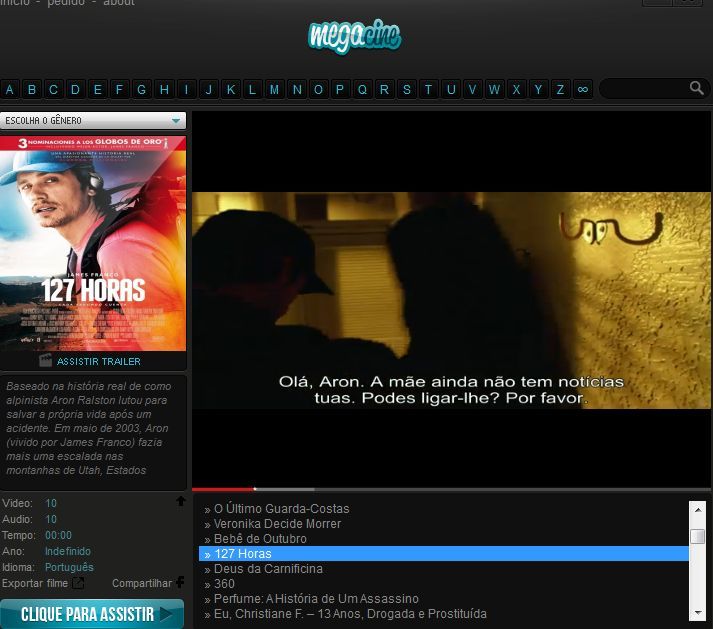713x629 pixels.
Task: Click the search input field
Action: click(646, 88)
